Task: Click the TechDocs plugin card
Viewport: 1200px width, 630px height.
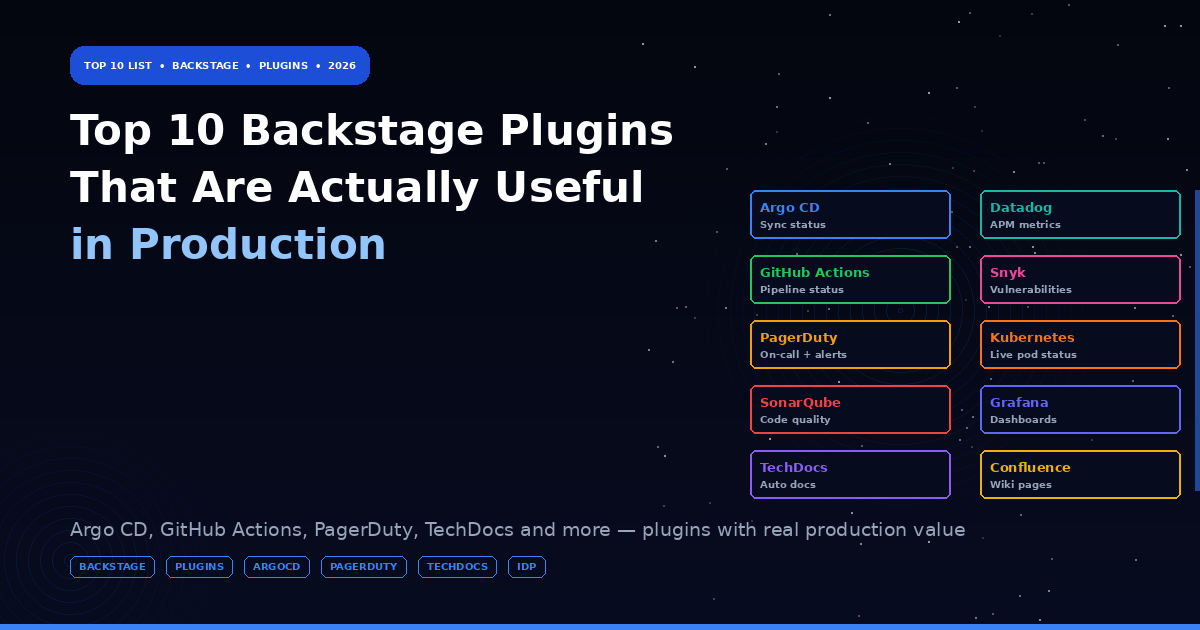Action: tap(850, 475)
